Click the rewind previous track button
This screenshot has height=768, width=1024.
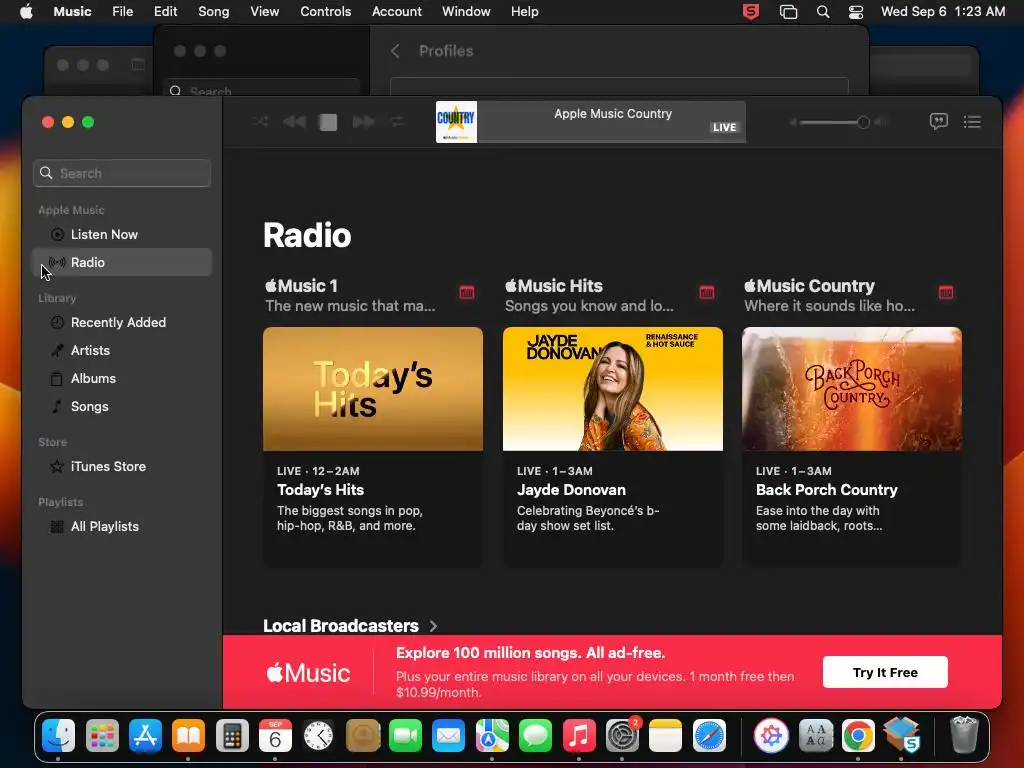[295, 122]
